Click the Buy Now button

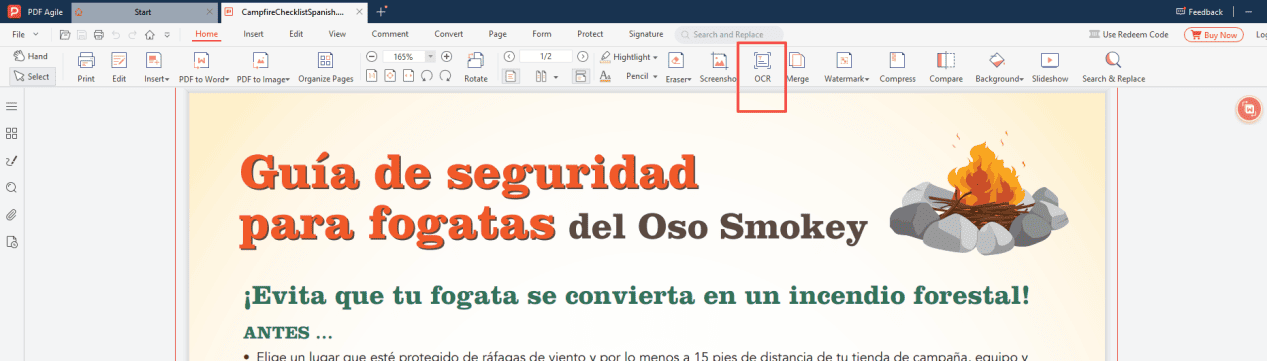(1213, 34)
